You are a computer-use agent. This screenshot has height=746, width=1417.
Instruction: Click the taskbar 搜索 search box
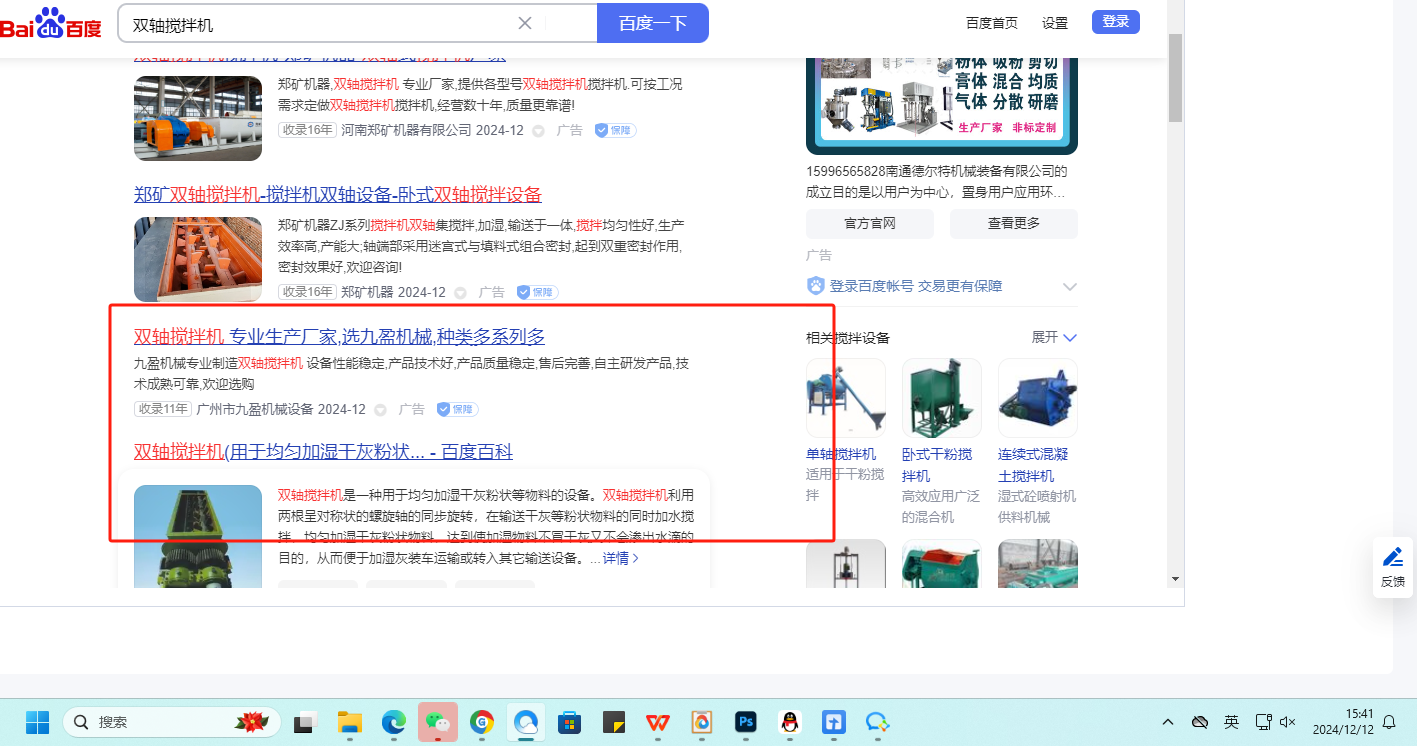(x=172, y=721)
